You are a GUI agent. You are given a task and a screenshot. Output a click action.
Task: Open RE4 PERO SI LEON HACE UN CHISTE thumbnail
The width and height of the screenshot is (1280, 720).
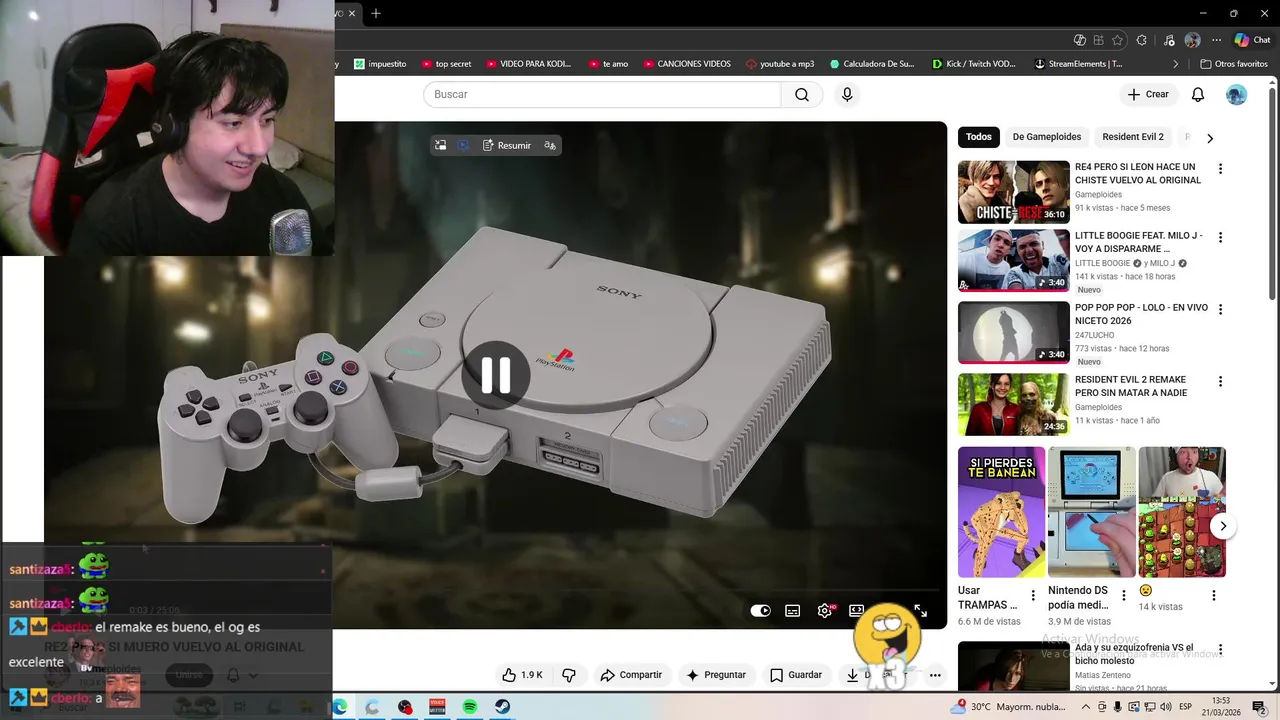[x=1014, y=192]
